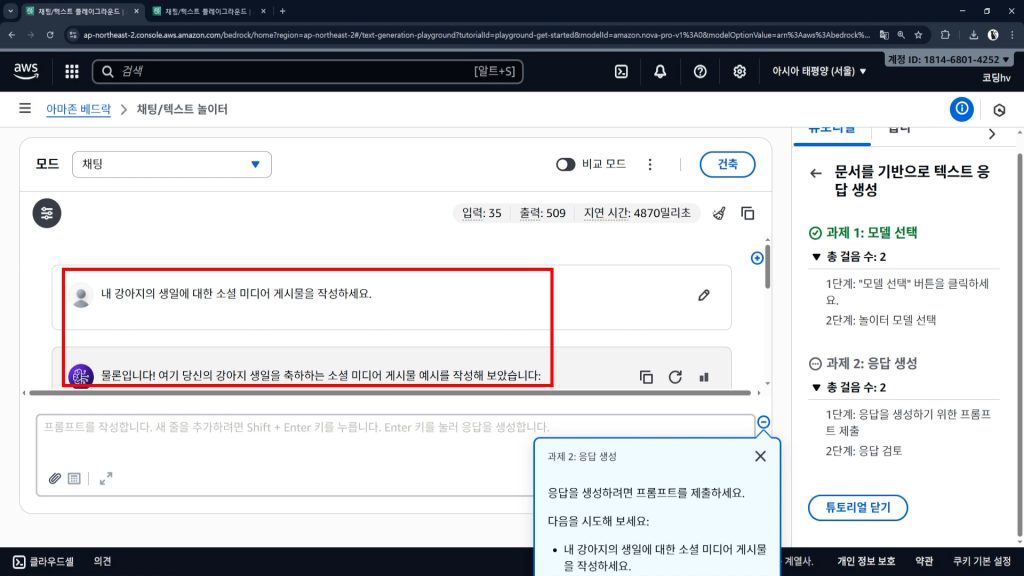
Task: Open the AWS services grid menu
Action: [x=72, y=71]
